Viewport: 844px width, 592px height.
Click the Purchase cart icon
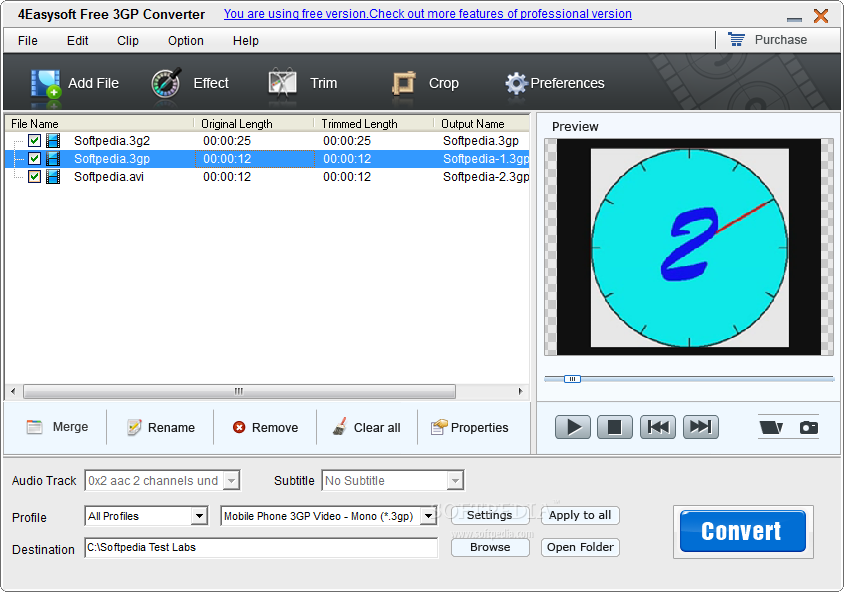(x=736, y=39)
